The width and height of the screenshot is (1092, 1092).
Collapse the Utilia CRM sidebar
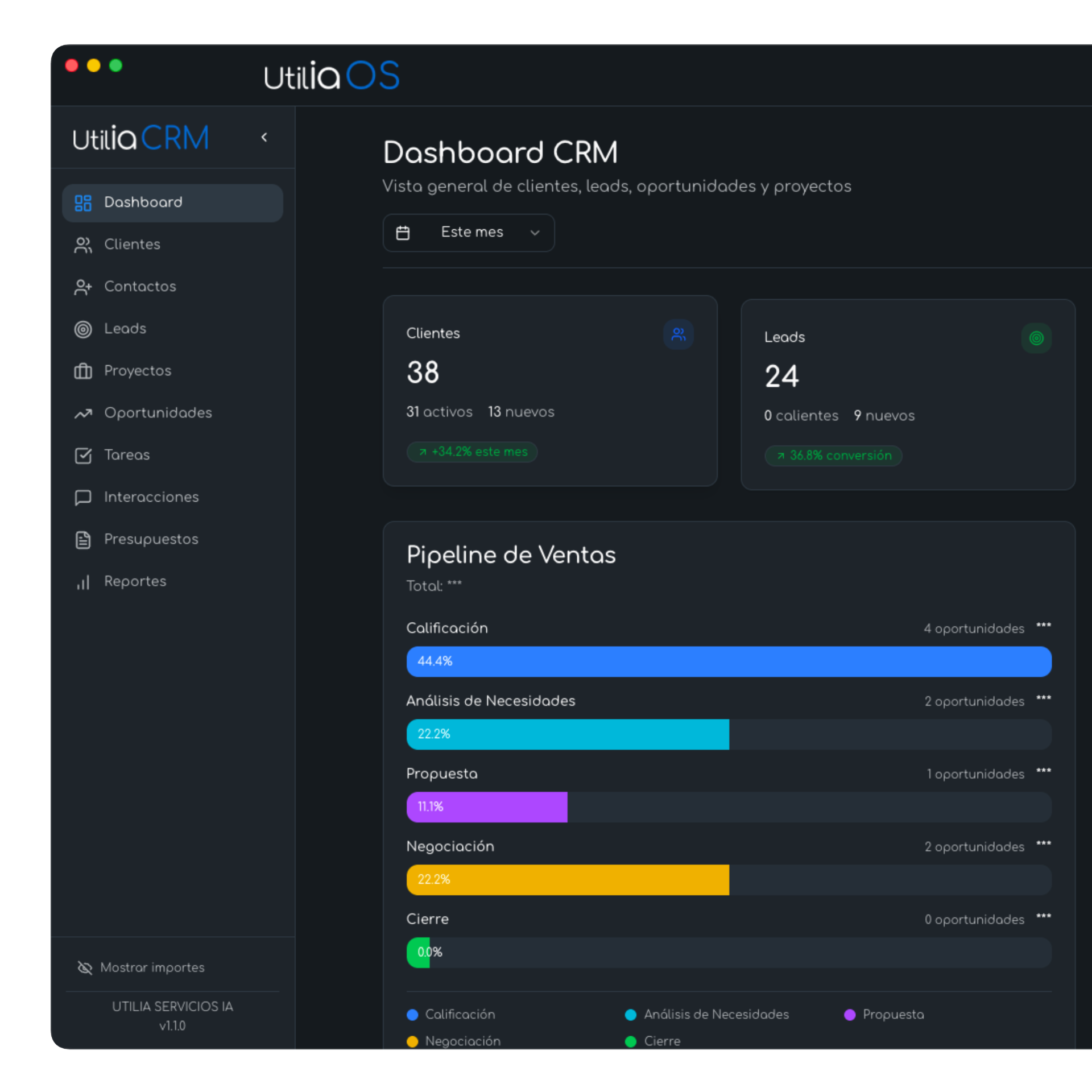(x=264, y=137)
